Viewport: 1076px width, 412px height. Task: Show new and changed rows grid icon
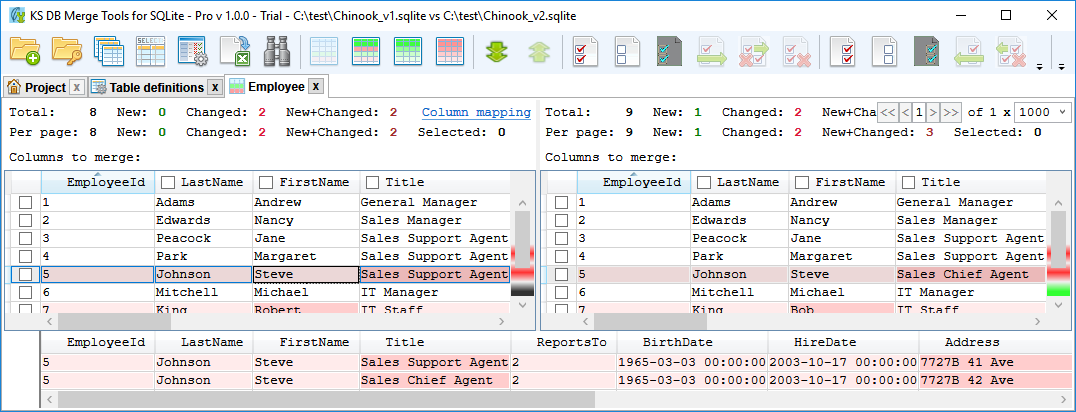pyautogui.click(x=366, y=52)
